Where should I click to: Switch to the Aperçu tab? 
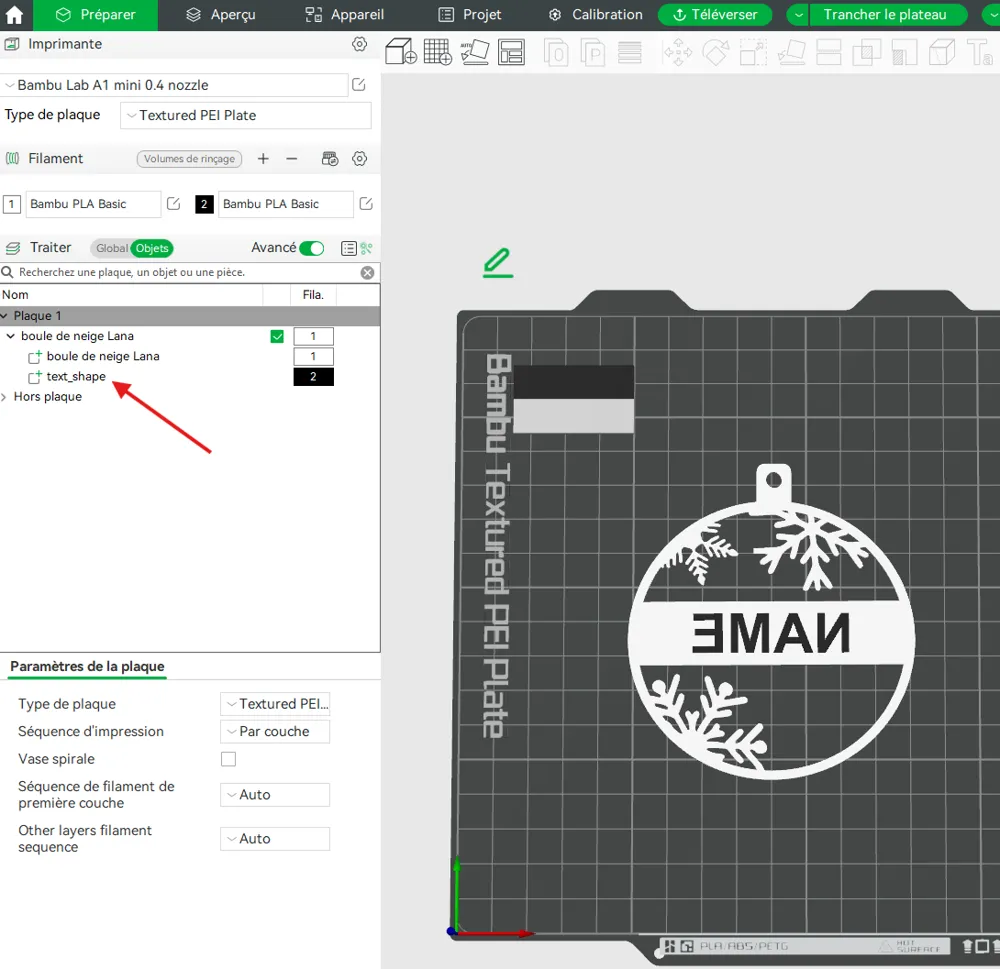[221, 15]
